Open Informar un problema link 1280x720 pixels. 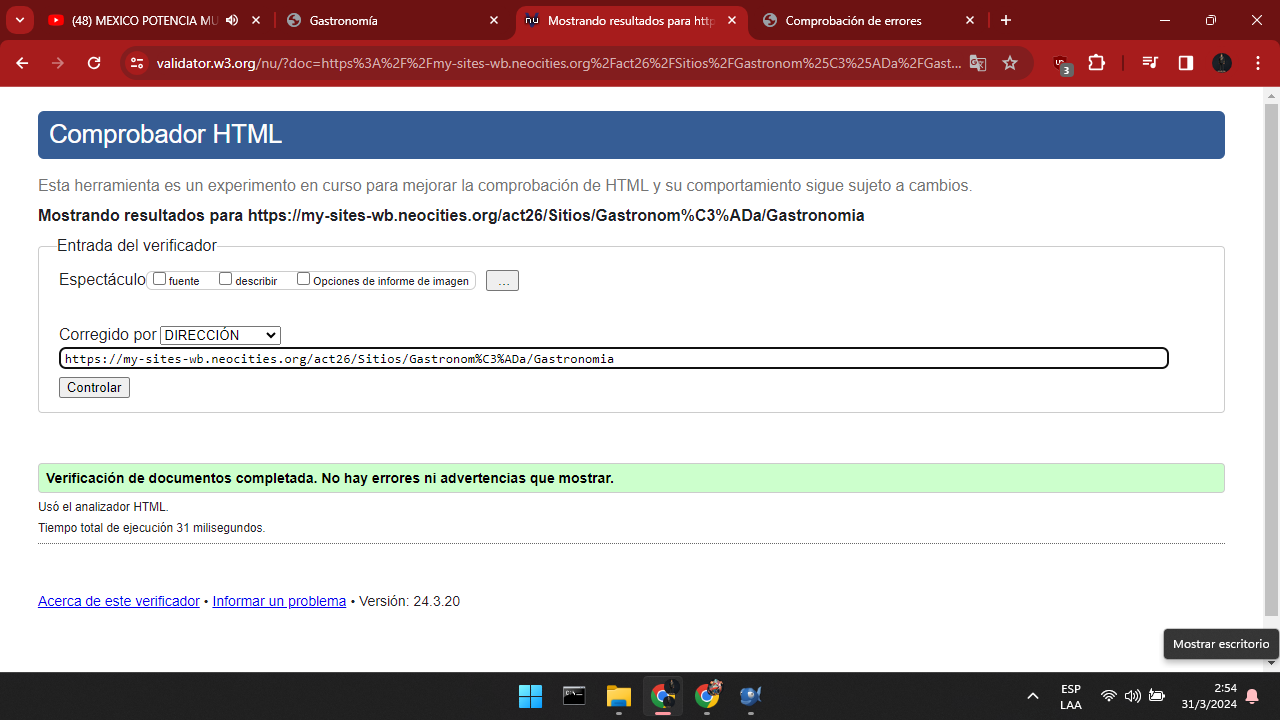tap(279, 601)
